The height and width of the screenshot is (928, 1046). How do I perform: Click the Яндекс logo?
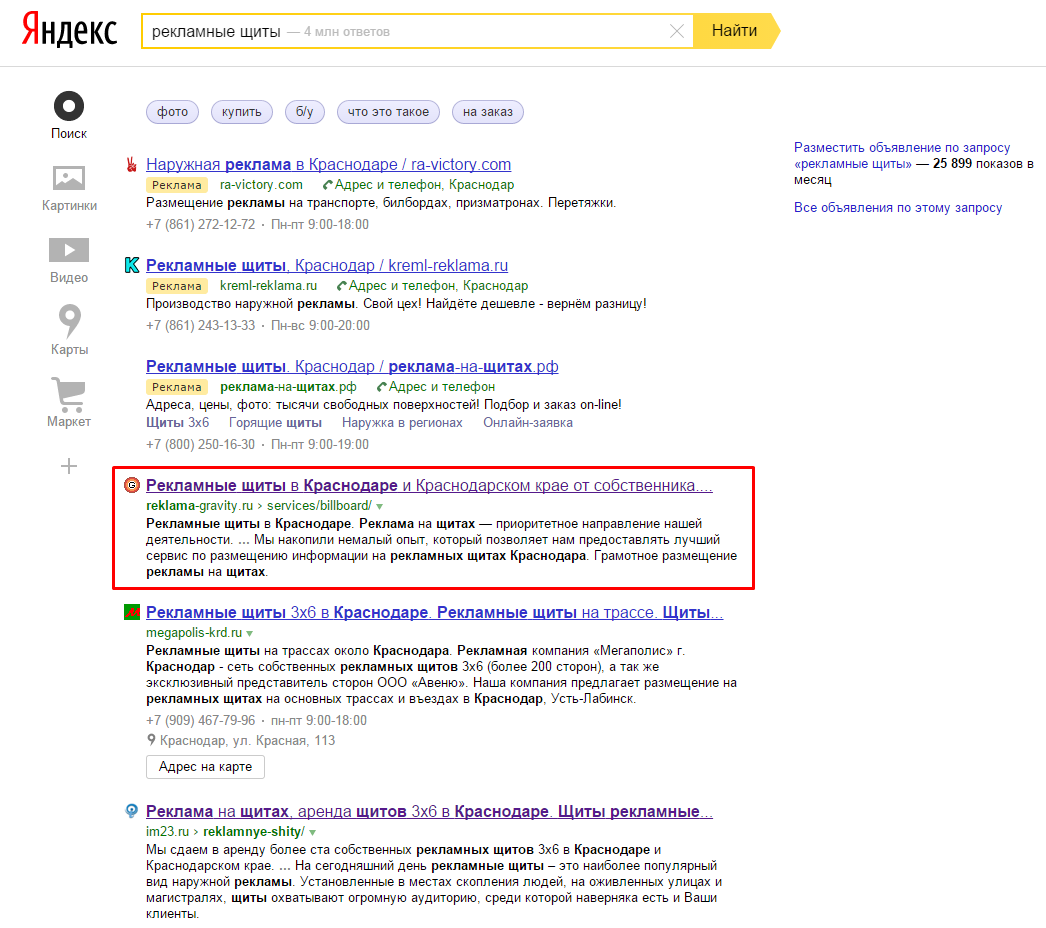tap(69, 30)
